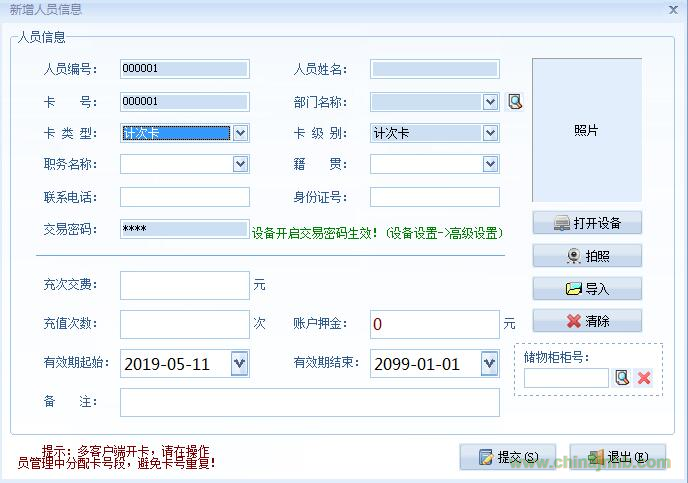688x483 pixels.
Task: Open the 有效期起始 start date picker
Action: click(x=239, y=364)
